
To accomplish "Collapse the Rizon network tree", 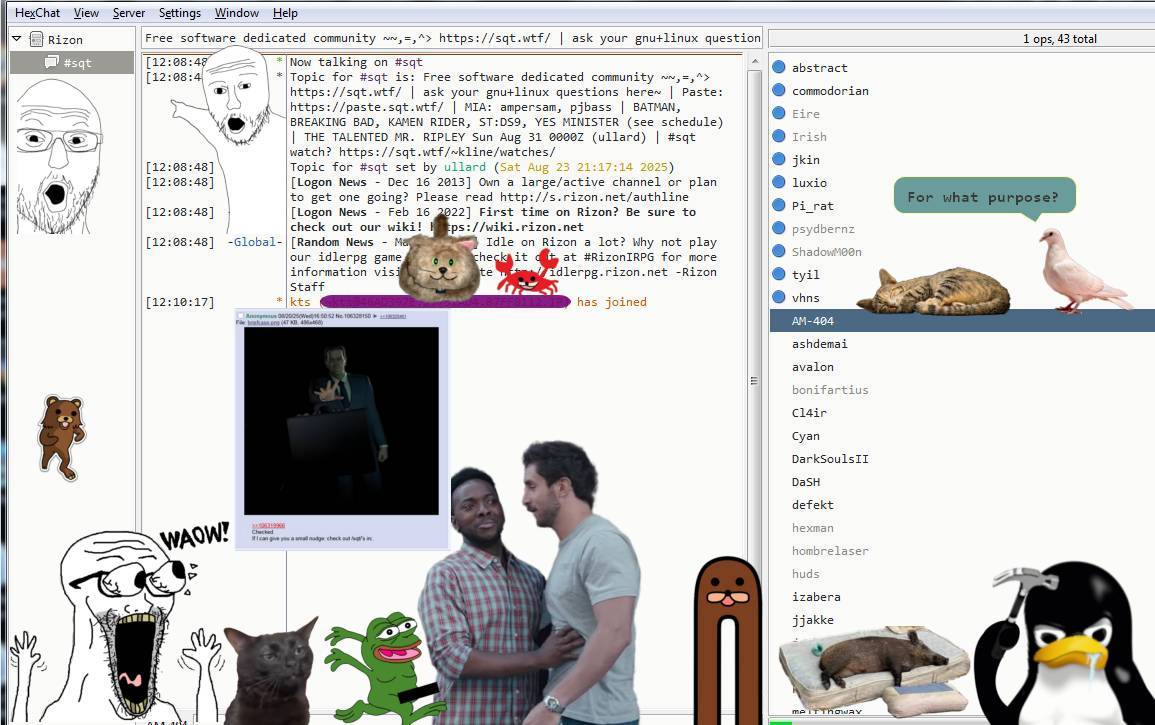I will coord(17,38).
